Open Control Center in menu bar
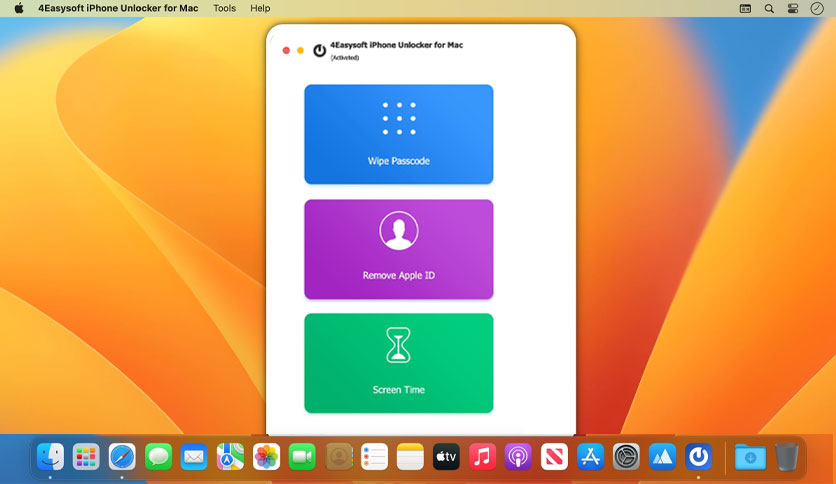The height and width of the screenshot is (484, 836). click(793, 9)
